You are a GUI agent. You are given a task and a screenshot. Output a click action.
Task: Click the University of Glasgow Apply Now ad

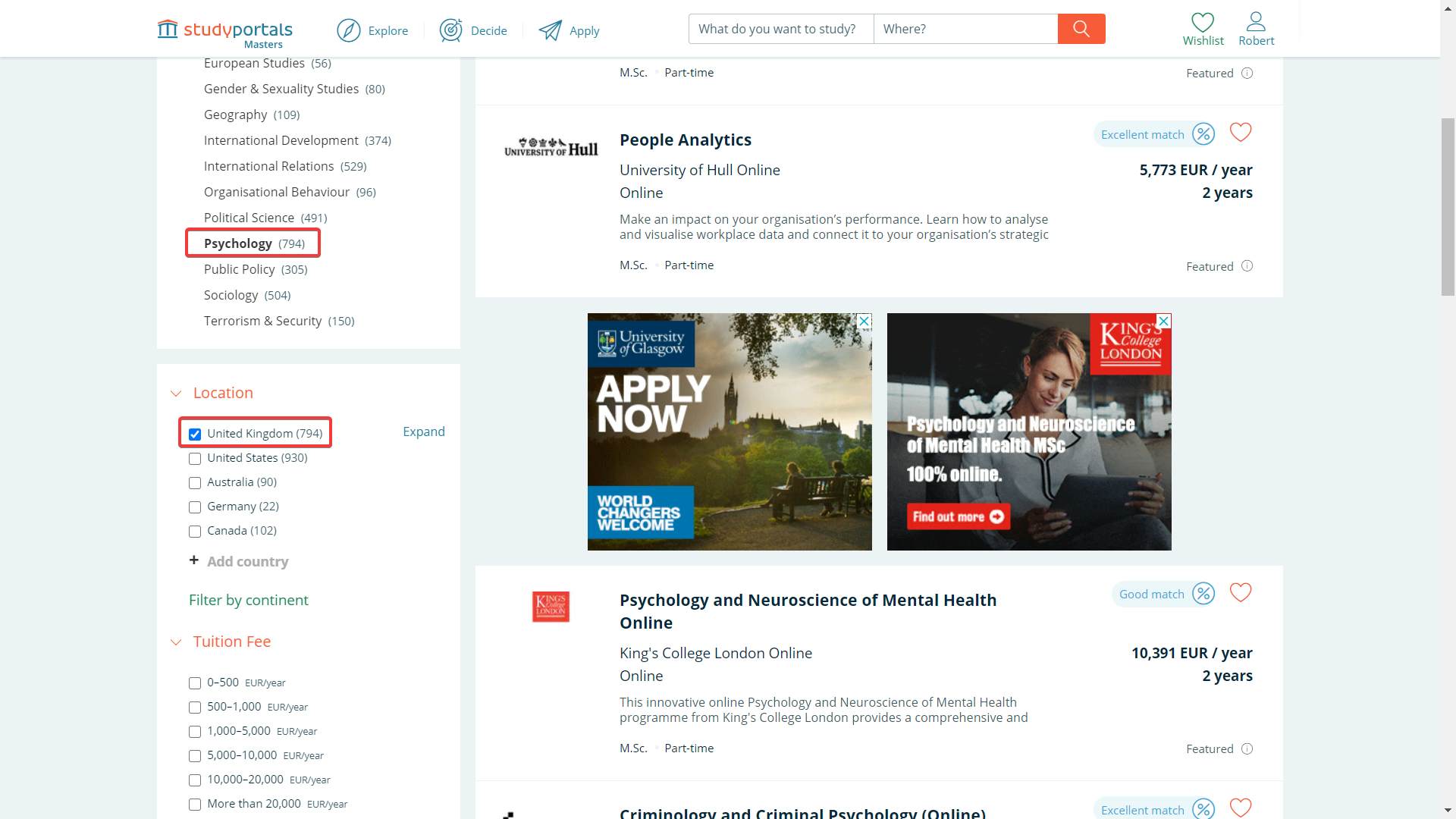point(730,431)
